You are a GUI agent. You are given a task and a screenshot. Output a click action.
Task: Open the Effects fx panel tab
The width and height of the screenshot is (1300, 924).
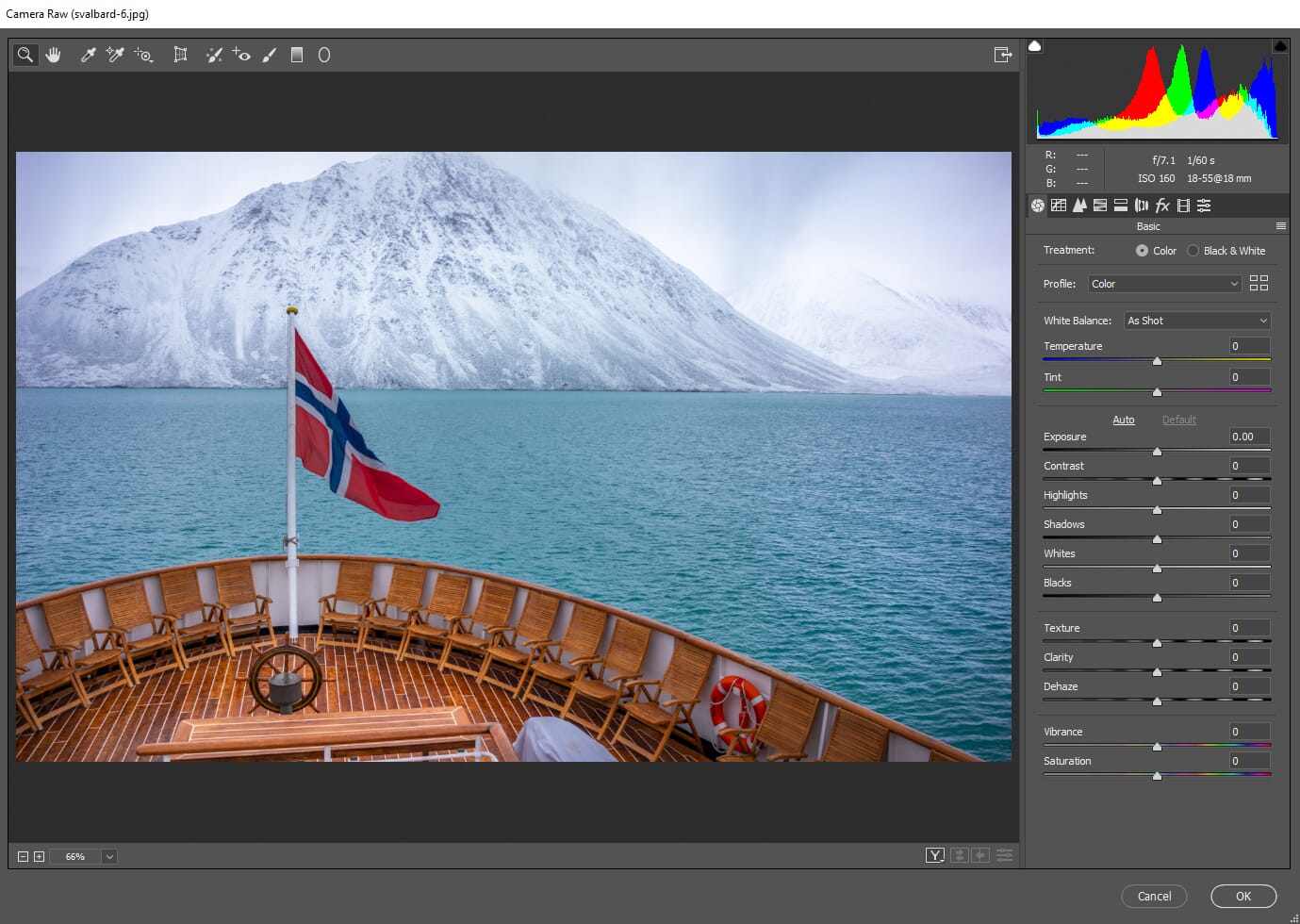coord(1162,205)
